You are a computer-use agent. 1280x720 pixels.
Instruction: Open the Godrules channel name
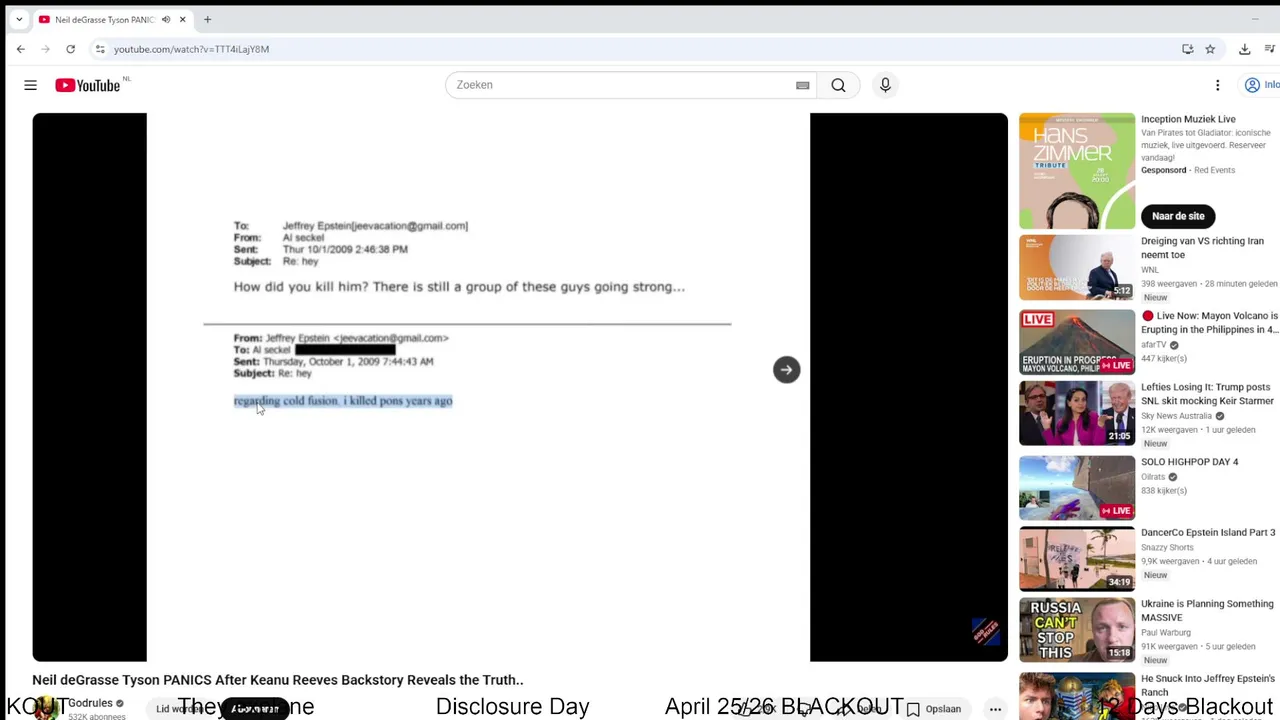coord(90,703)
